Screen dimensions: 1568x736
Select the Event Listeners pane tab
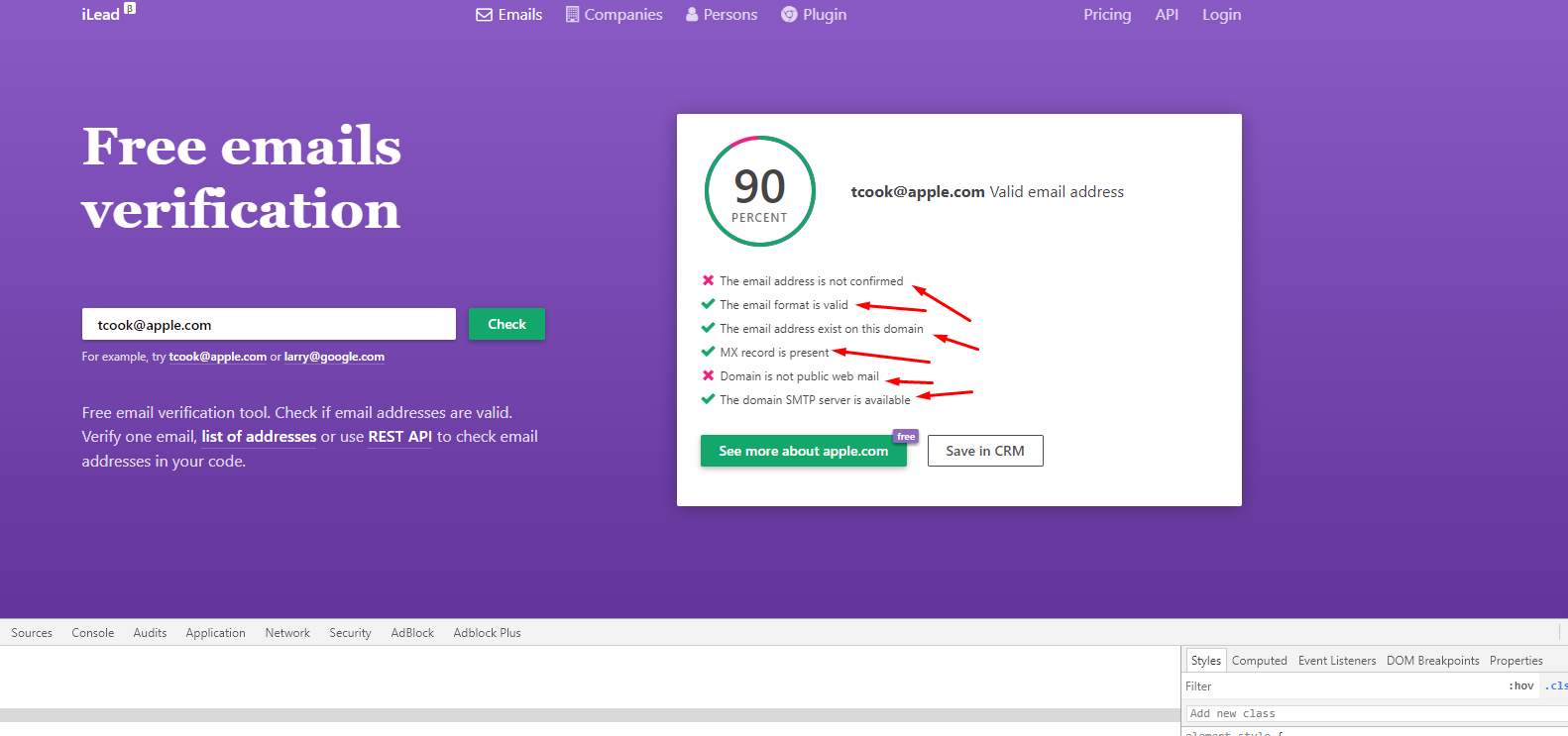tap(1337, 661)
